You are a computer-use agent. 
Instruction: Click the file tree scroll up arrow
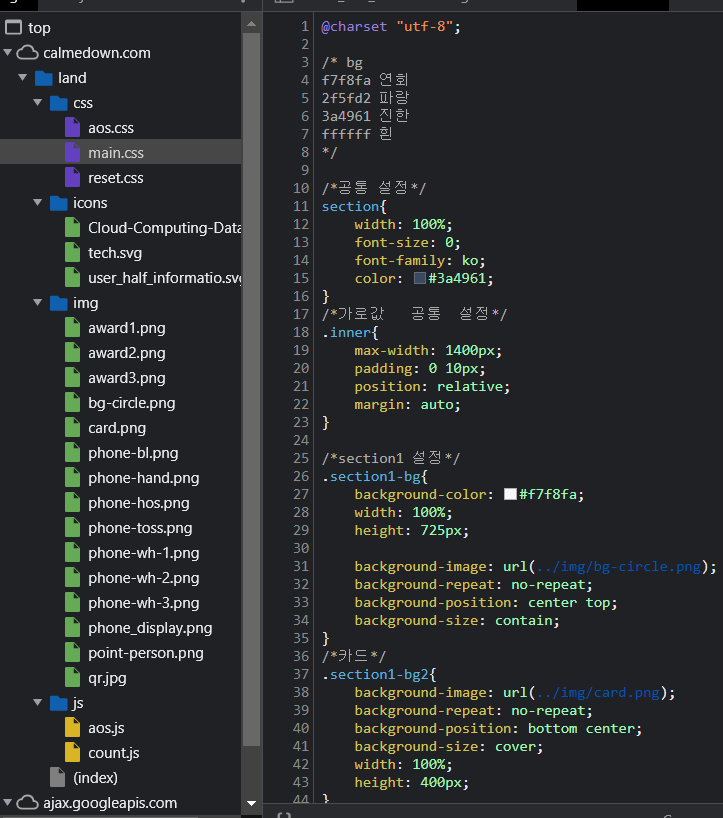251,23
